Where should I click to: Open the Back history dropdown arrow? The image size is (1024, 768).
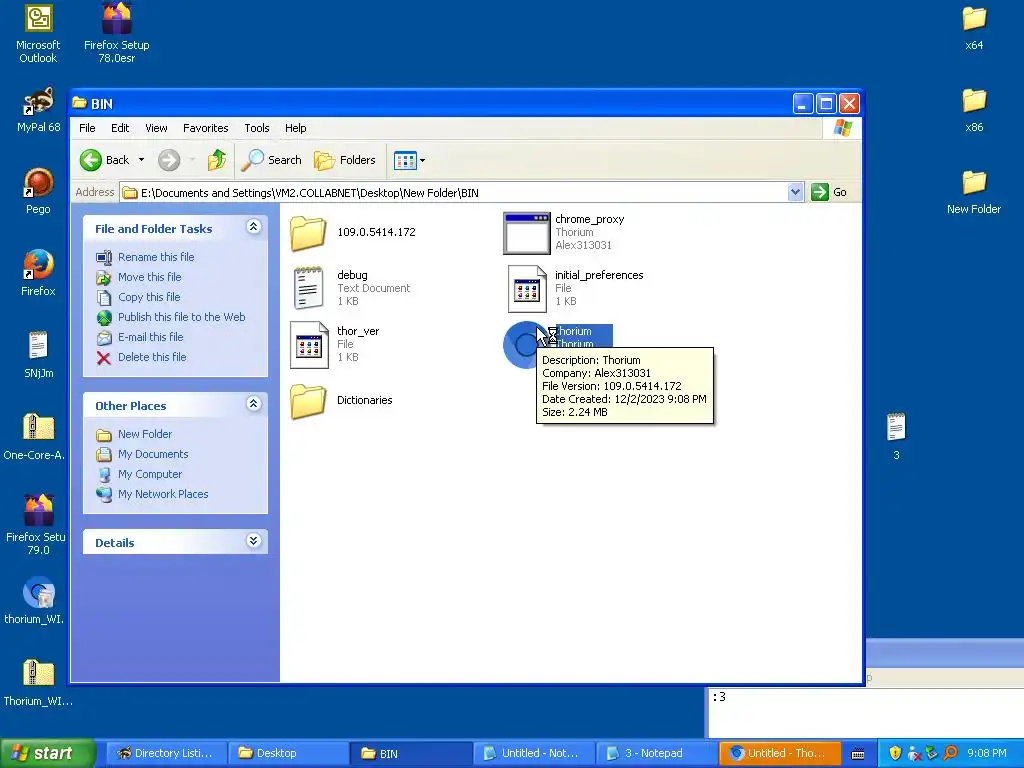pos(141,160)
